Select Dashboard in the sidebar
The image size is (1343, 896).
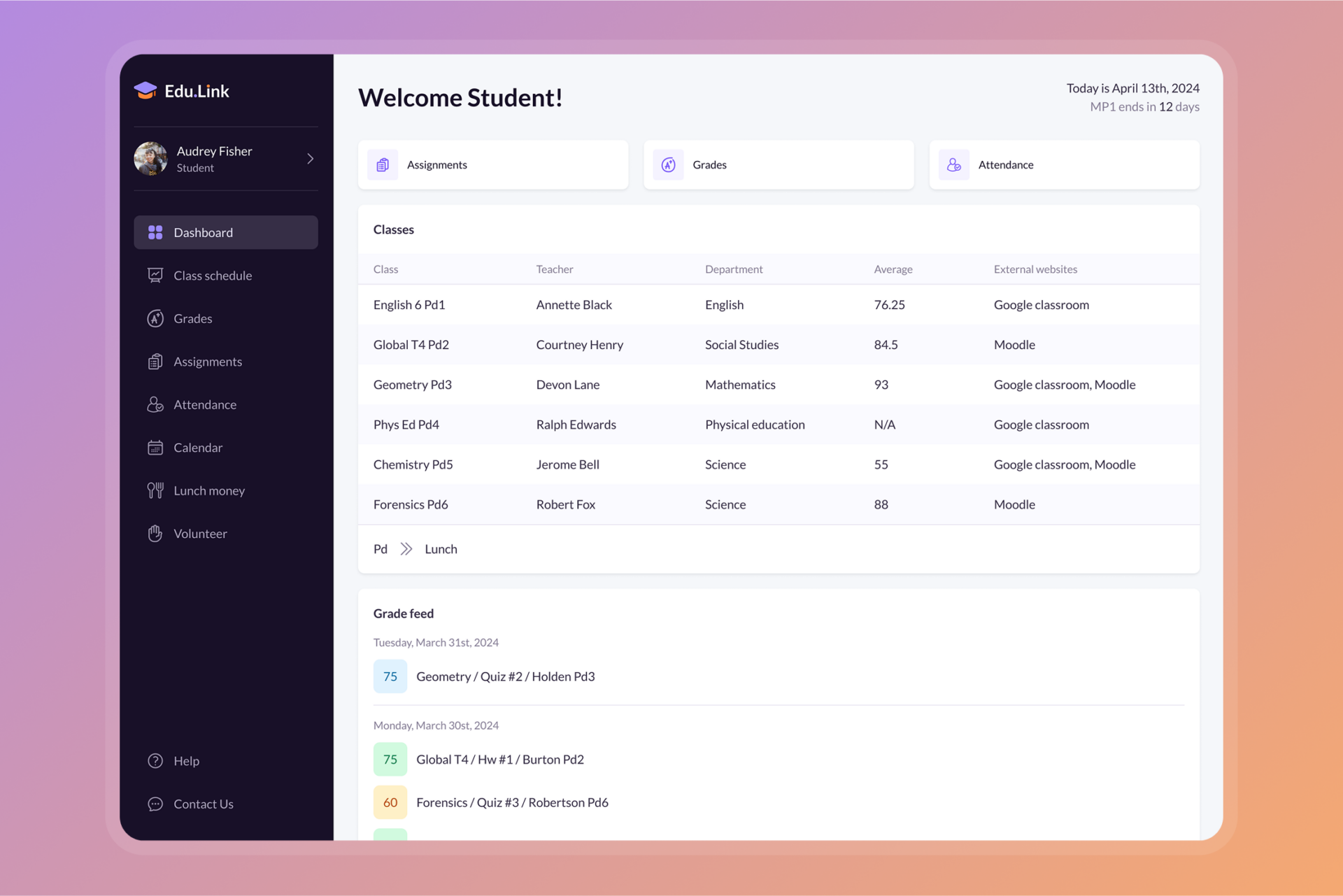[x=225, y=232]
